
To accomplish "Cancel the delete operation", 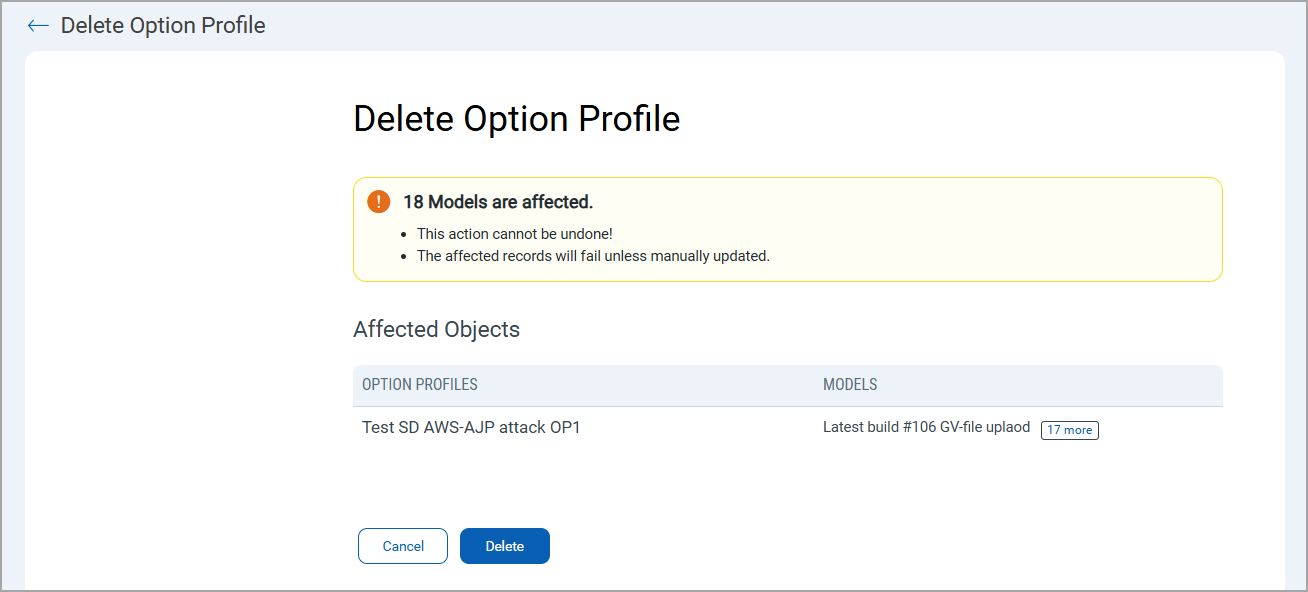I will (x=402, y=545).
